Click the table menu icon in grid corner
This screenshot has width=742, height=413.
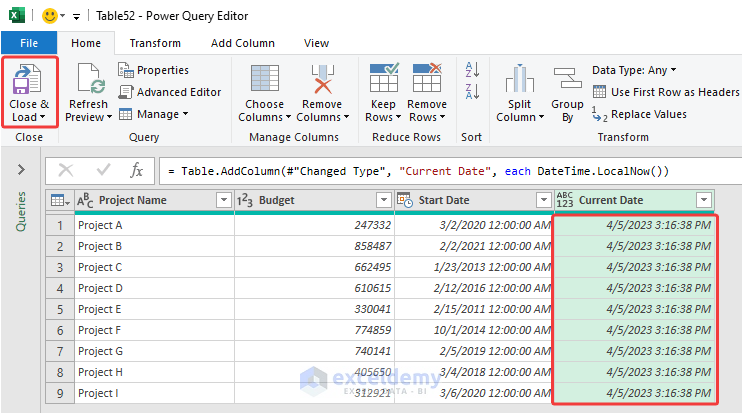[60, 201]
